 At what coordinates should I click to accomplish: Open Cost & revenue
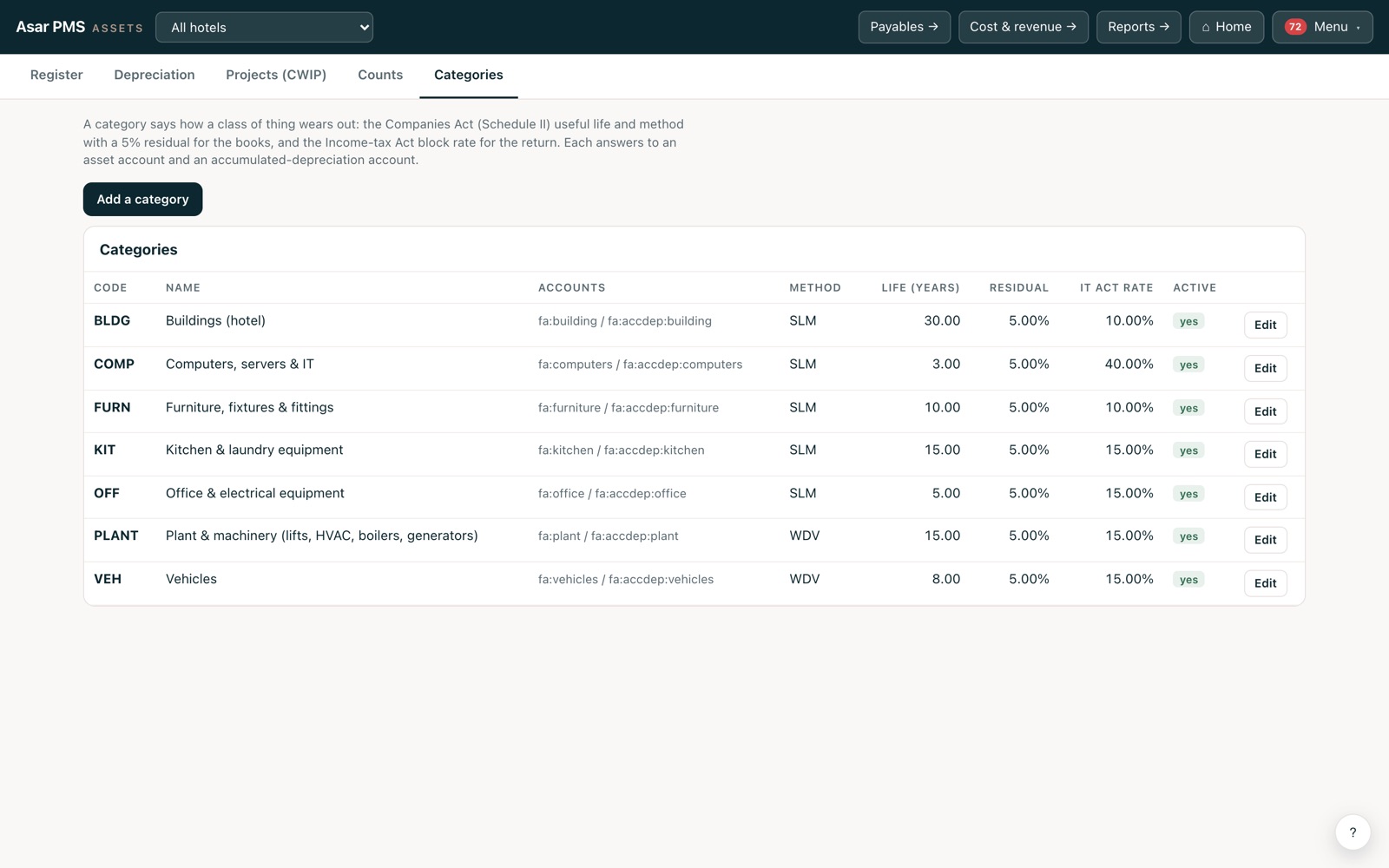1024,27
